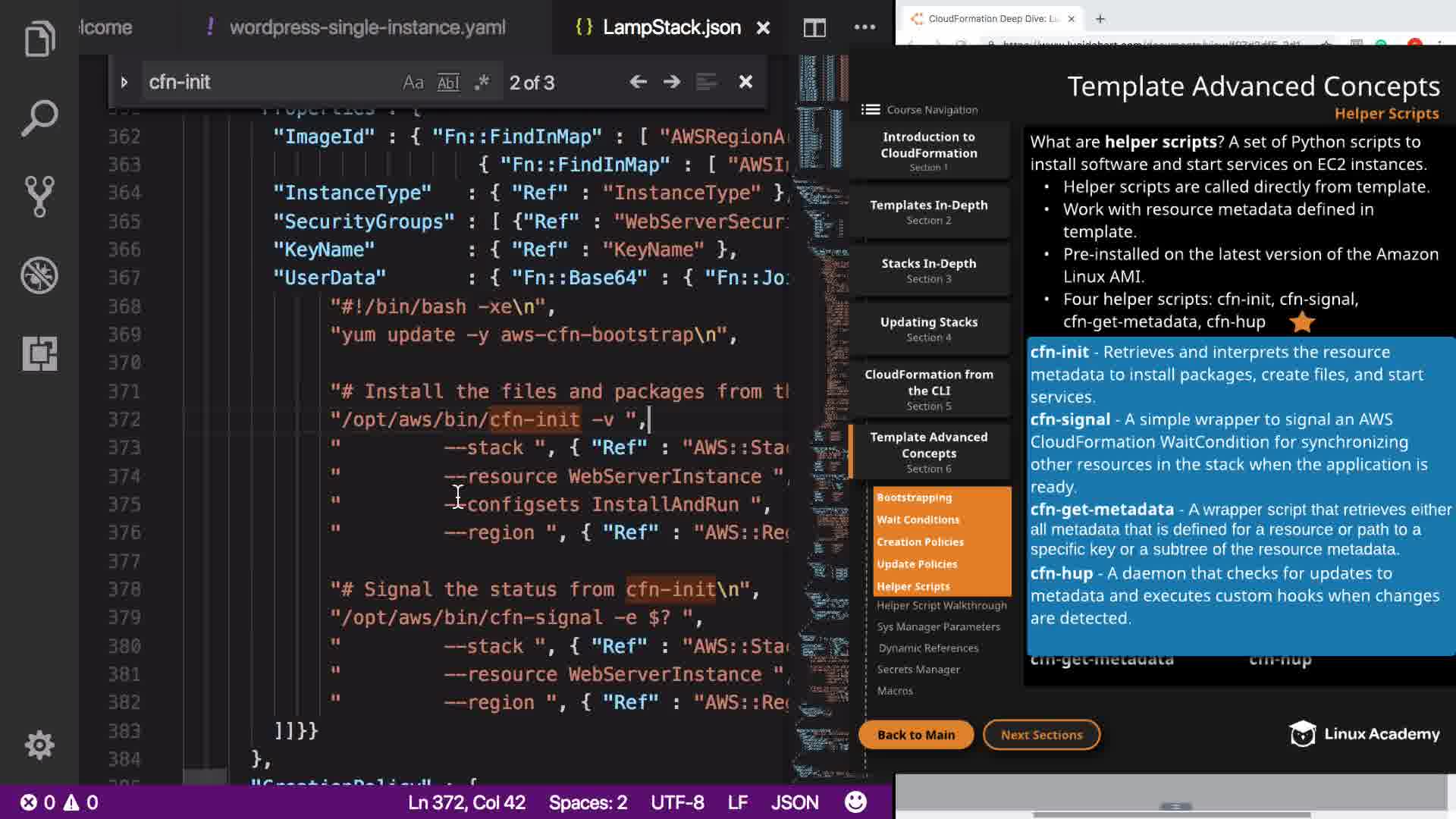Open the Extensions view icon
Image resolution: width=1456 pixels, height=819 pixels.
click(x=39, y=354)
